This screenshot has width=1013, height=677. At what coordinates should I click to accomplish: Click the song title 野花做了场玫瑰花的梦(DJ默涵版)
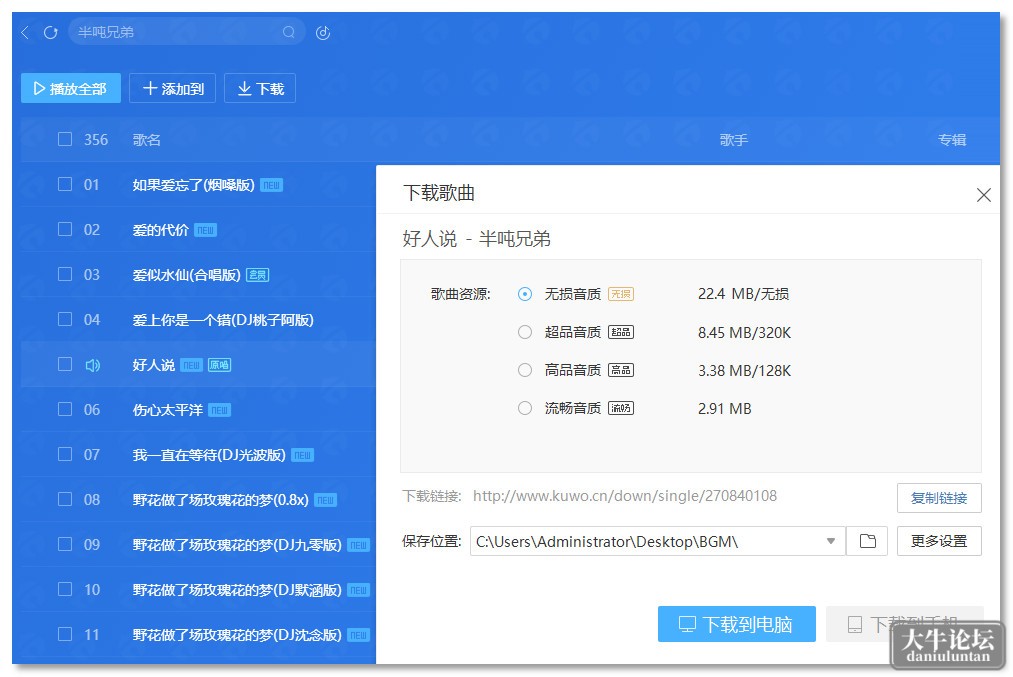click(x=236, y=590)
